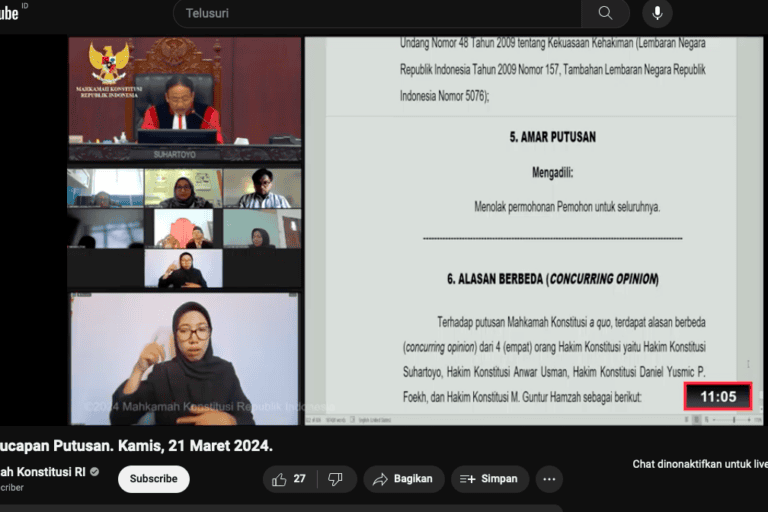Dislike the video with thumbs down
768x512 pixels.
coord(336,479)
